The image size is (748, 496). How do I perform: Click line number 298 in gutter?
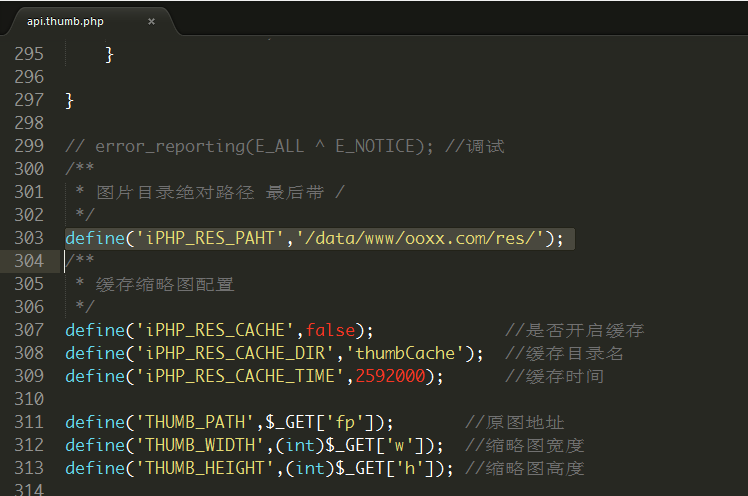[x=29, y=123]
